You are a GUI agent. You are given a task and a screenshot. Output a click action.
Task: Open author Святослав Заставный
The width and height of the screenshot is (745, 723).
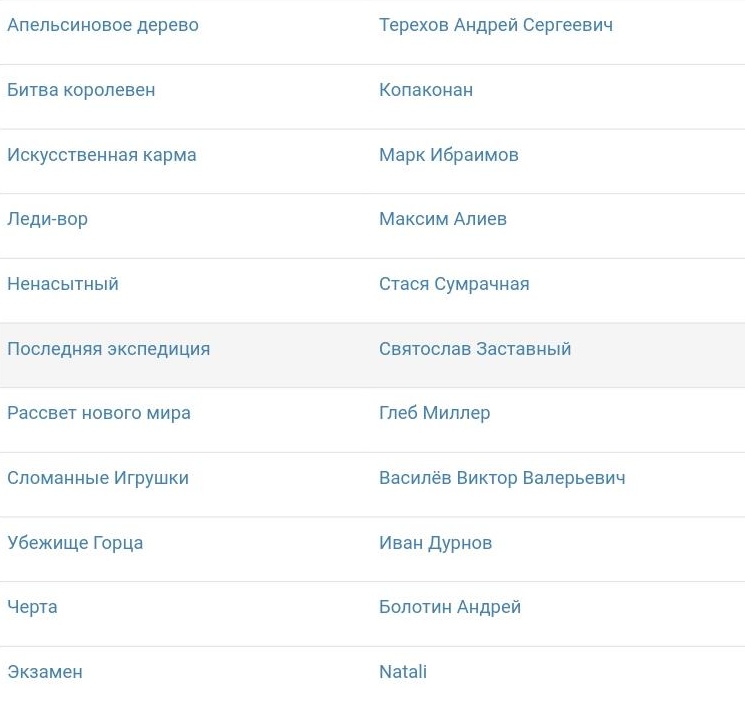(x=475, y=349)
